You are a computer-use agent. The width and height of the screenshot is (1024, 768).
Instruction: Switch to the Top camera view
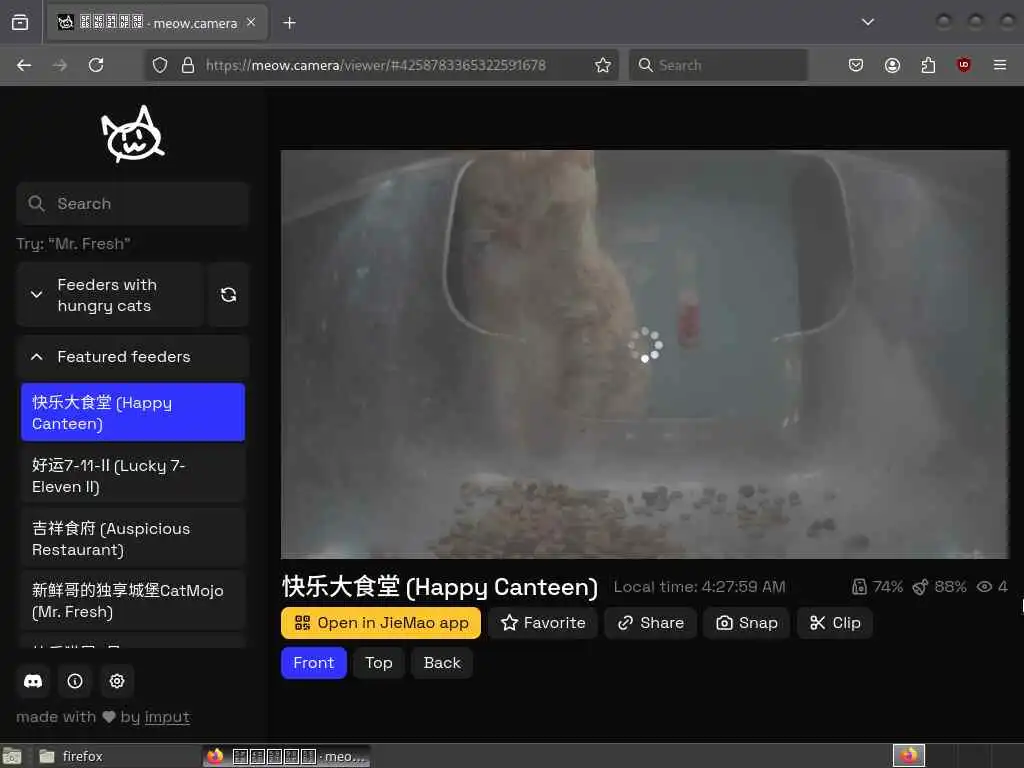point(379,663)
